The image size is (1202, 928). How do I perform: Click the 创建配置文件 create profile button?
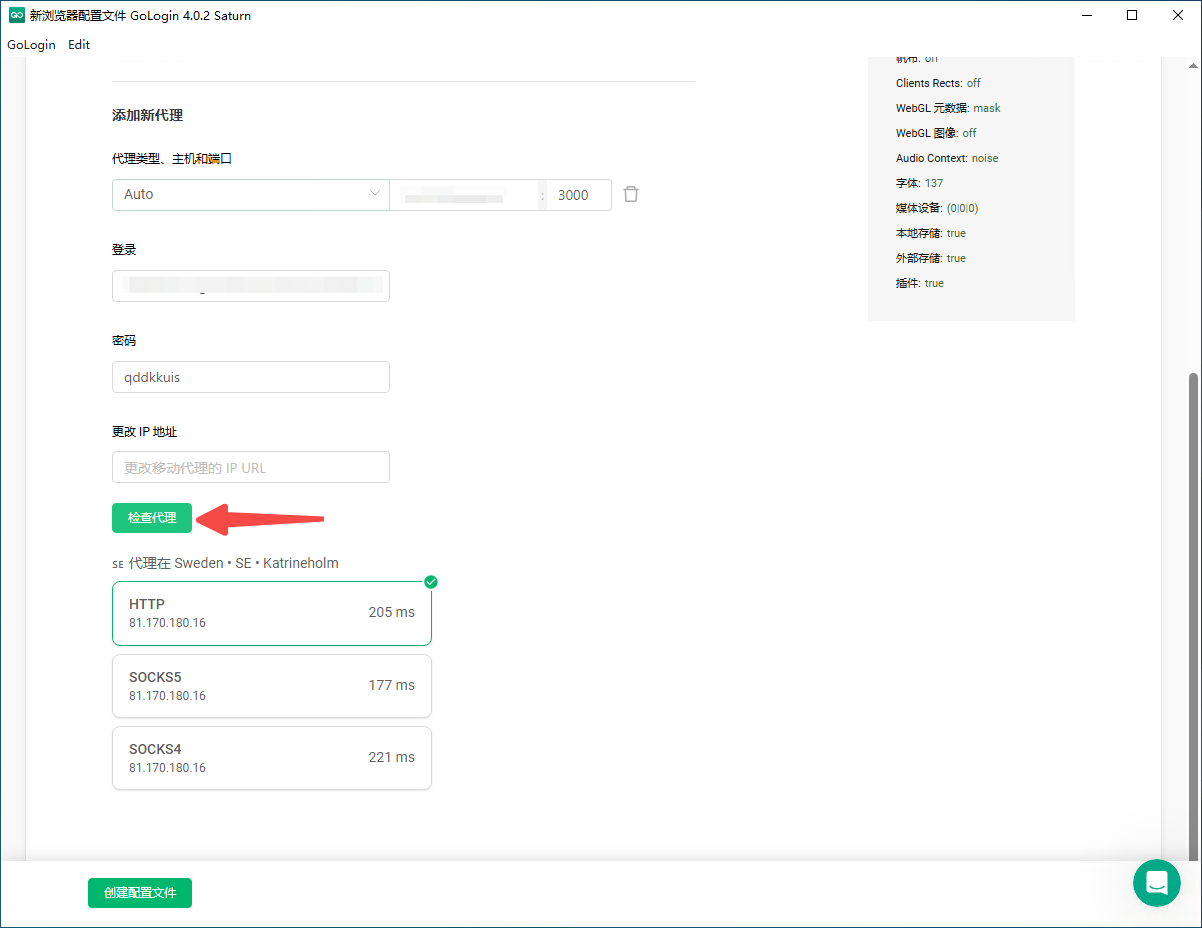(x=140, y=893)
